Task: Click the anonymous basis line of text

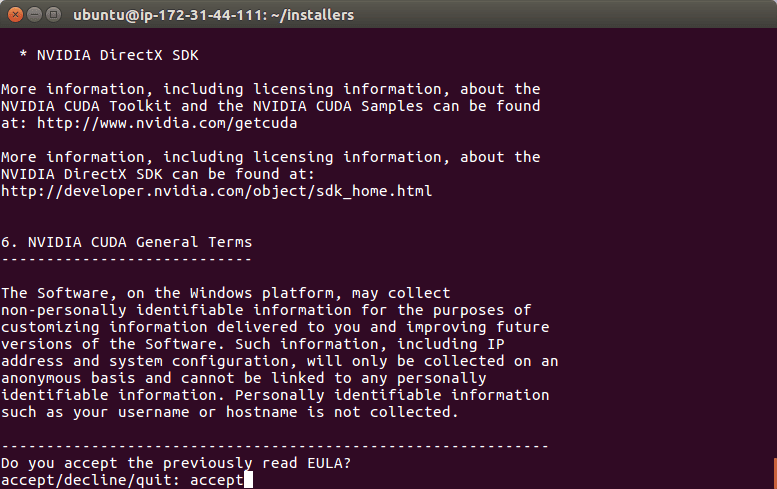Action: pyautogui.click(x=244, y=378)
